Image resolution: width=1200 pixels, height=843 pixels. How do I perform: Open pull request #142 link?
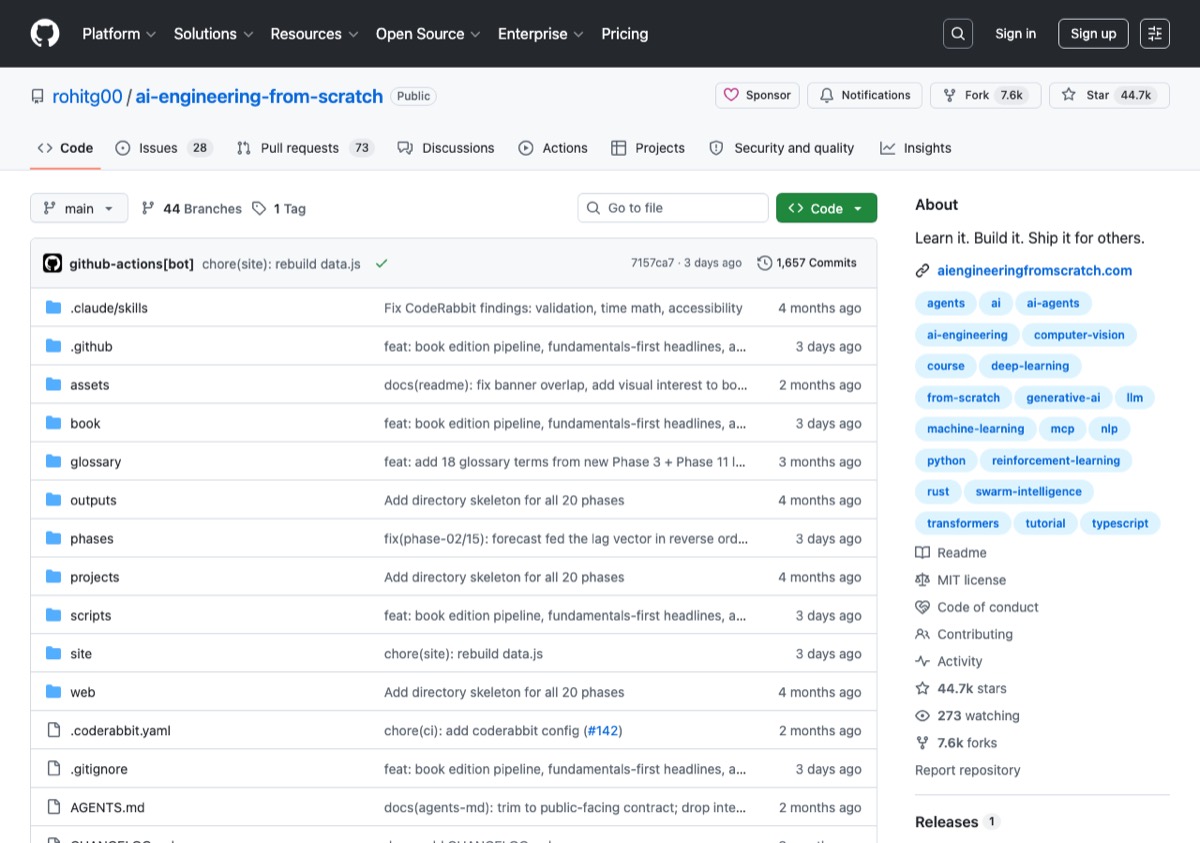coord(602,731)
